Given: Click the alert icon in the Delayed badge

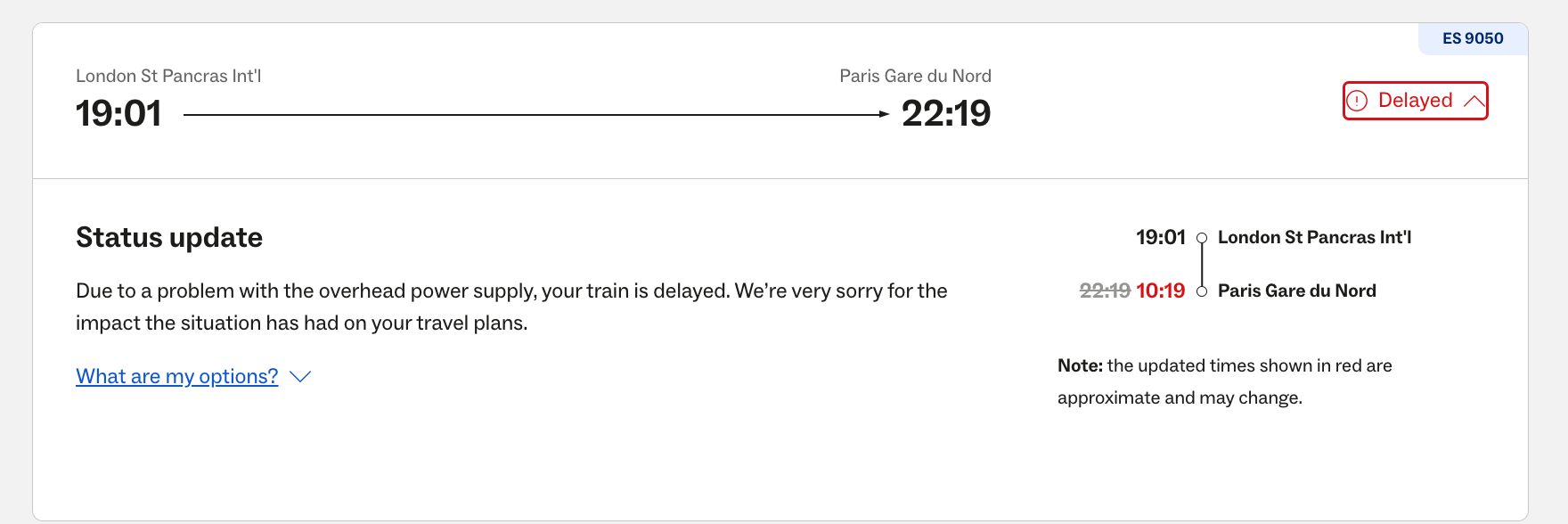Looking at the screenshot, I should click(1357, 101).
